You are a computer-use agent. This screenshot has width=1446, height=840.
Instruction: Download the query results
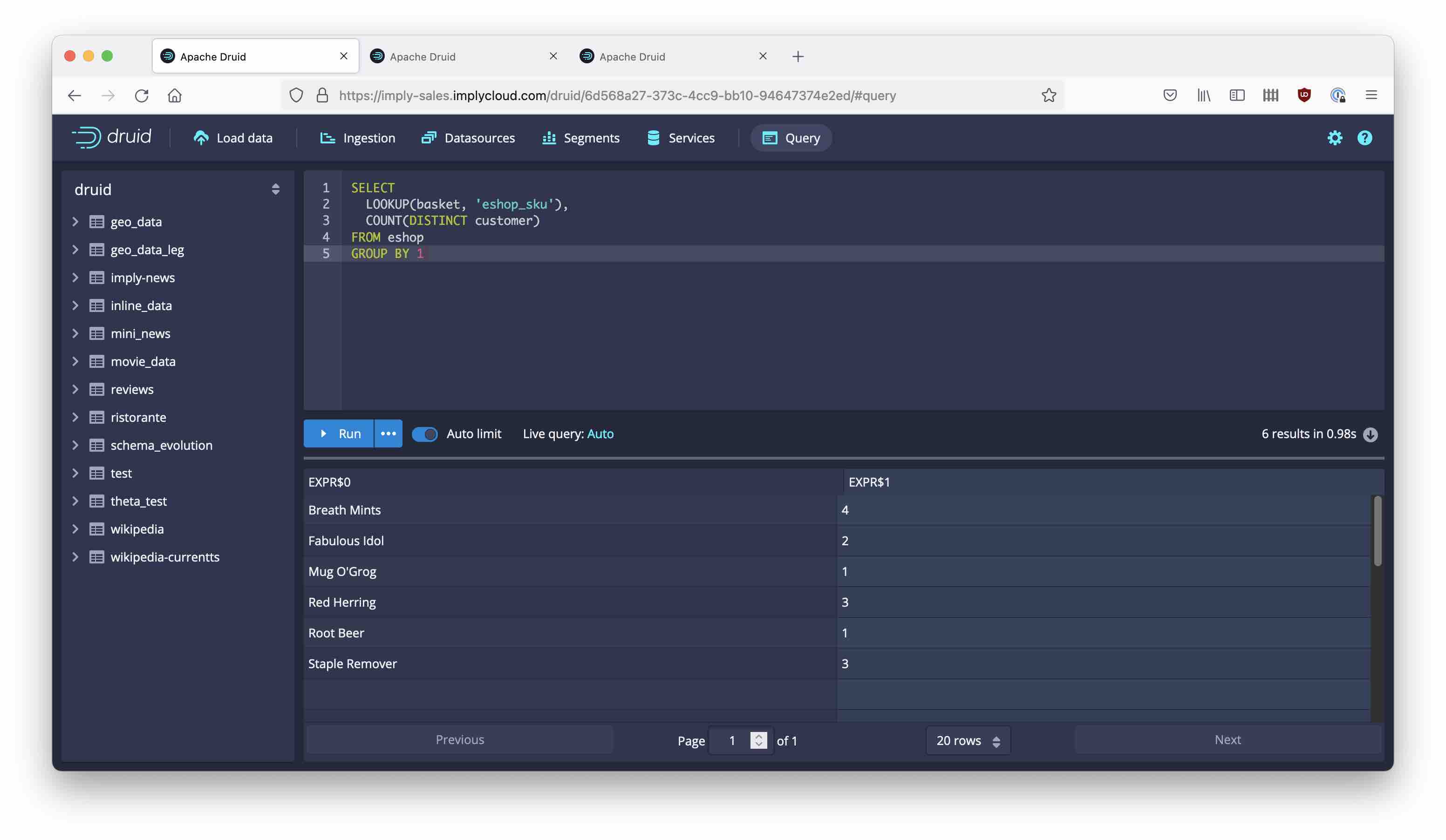pyautogui.click(x=1370, y=434)
